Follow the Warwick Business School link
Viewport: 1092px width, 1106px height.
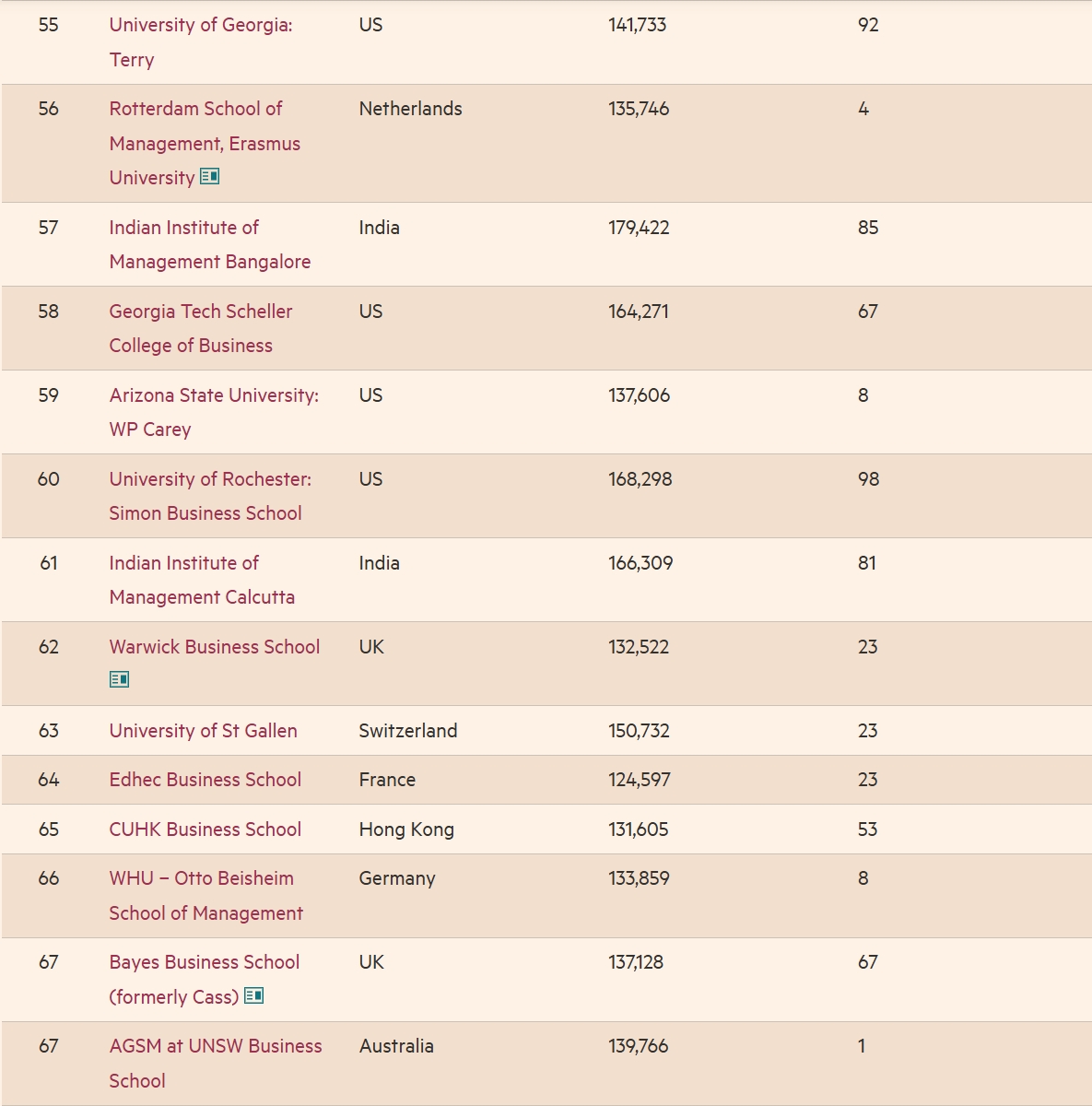coord(215,647)
